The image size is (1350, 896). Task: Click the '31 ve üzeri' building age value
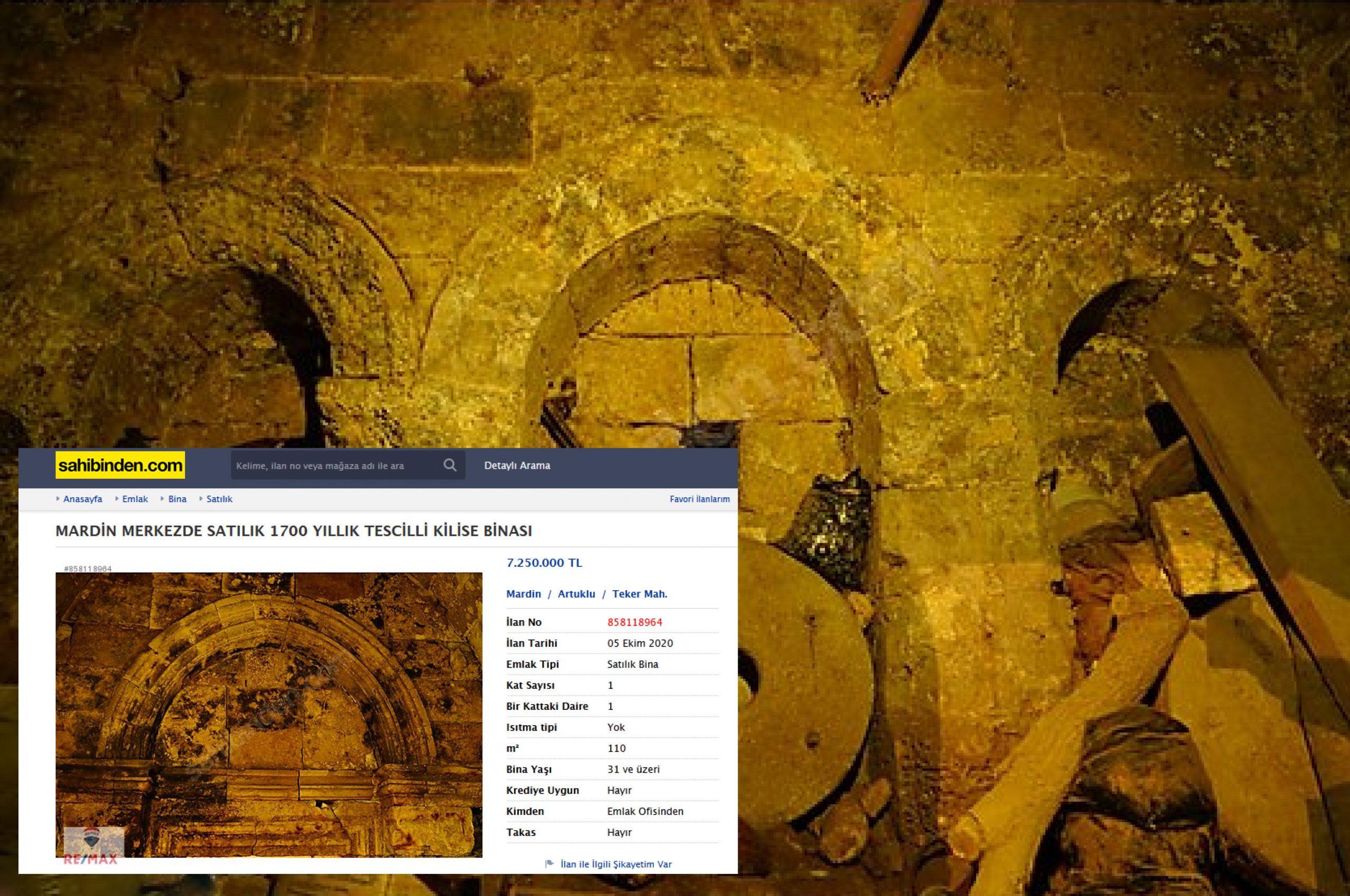pos(633,769)
